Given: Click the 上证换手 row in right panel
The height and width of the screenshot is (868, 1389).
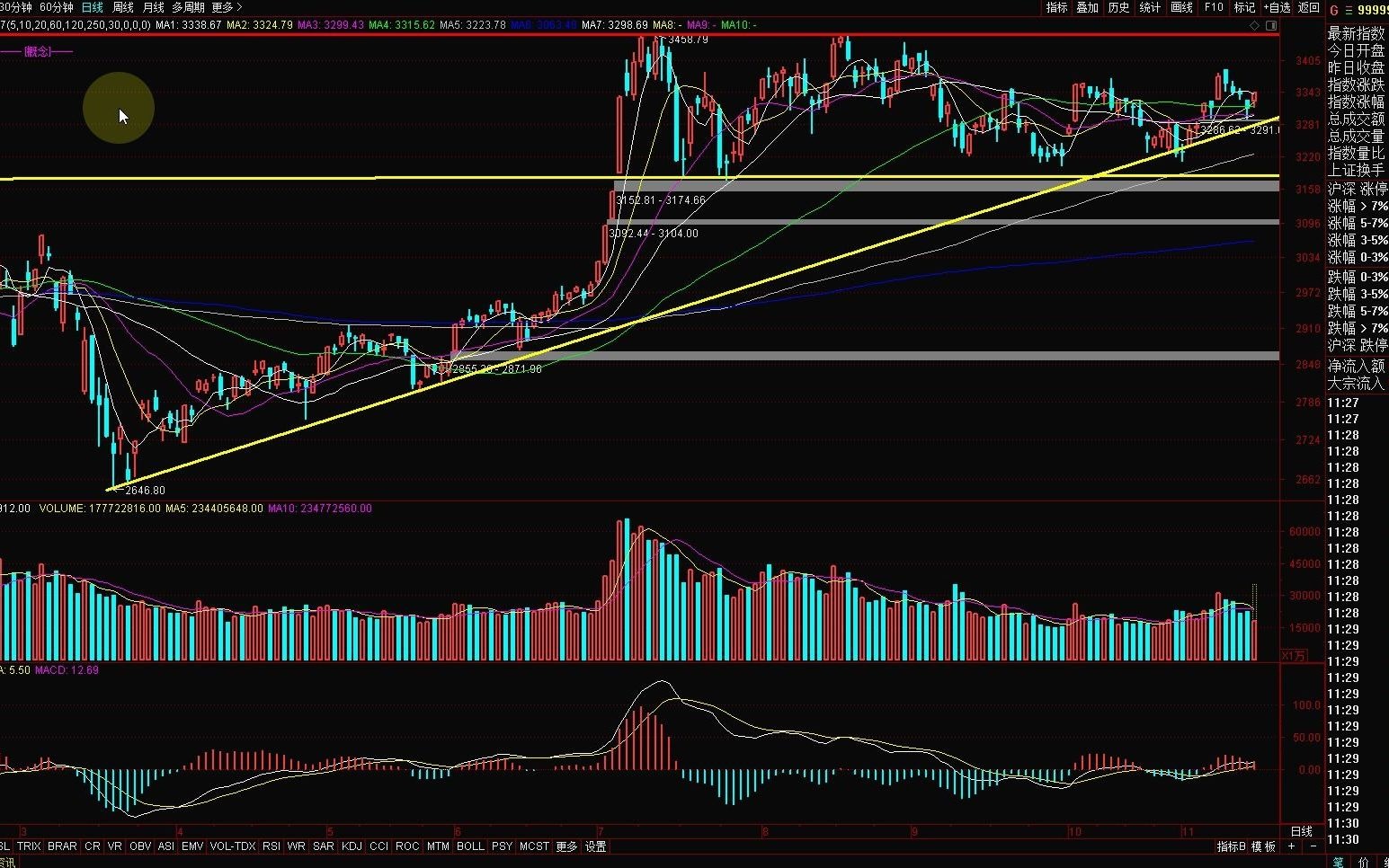Looking at the screenshot, I should click(1357, 170).
